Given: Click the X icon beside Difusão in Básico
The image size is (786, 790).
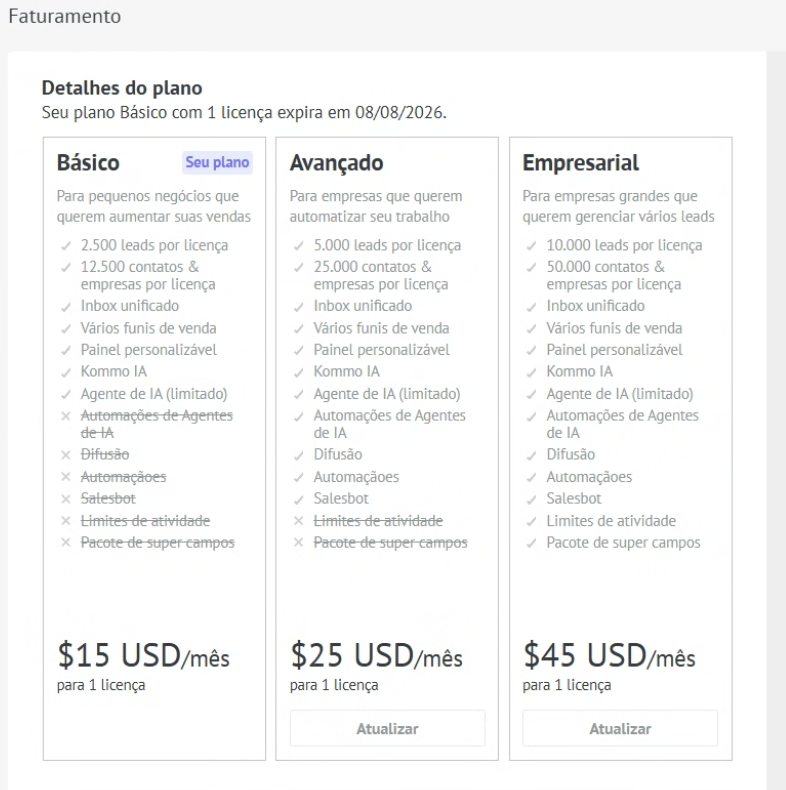Looking at the screenshot, I should point(66,455).
